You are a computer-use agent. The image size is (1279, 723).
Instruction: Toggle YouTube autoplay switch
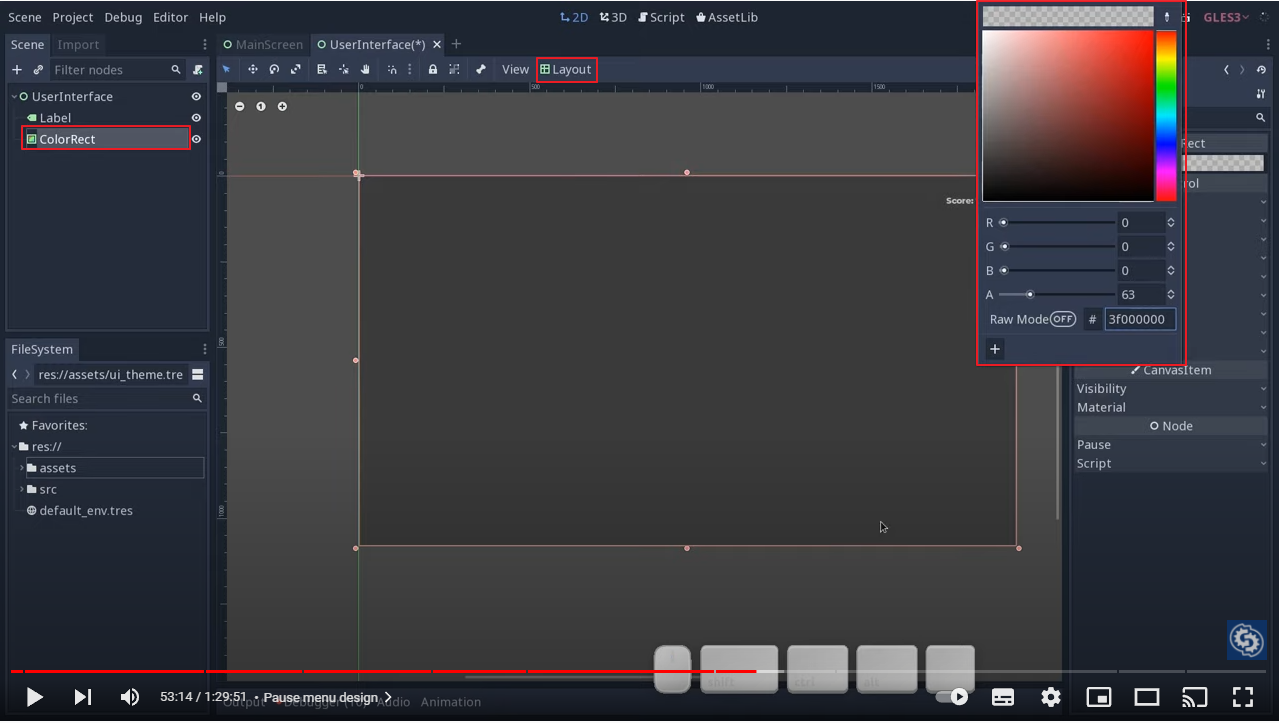[953, 697]
